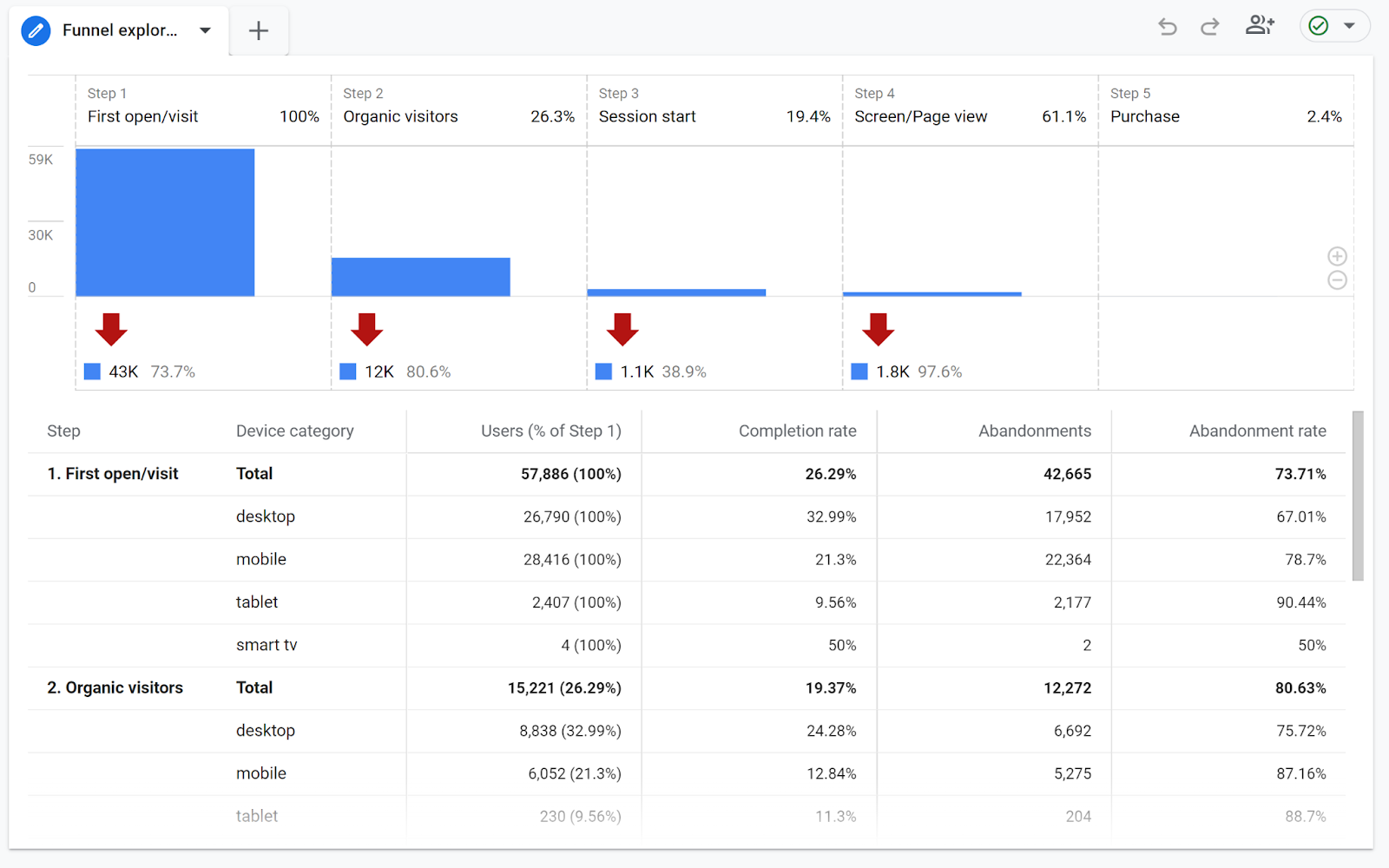Sort by the Abandonment rate column header
Screen dimensions: 1389x868
tap(1257, 431)
